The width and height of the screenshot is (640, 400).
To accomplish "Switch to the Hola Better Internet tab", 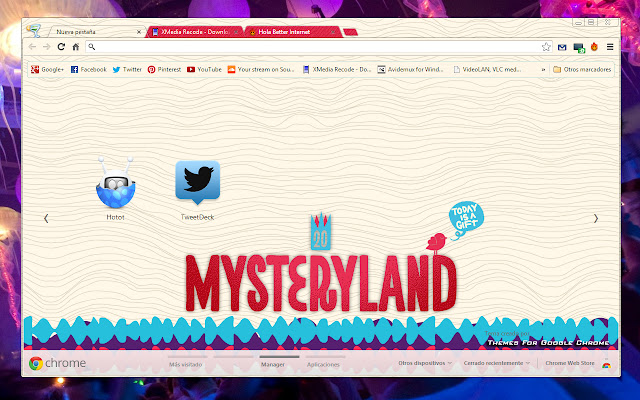I will (x=291, y=32).
